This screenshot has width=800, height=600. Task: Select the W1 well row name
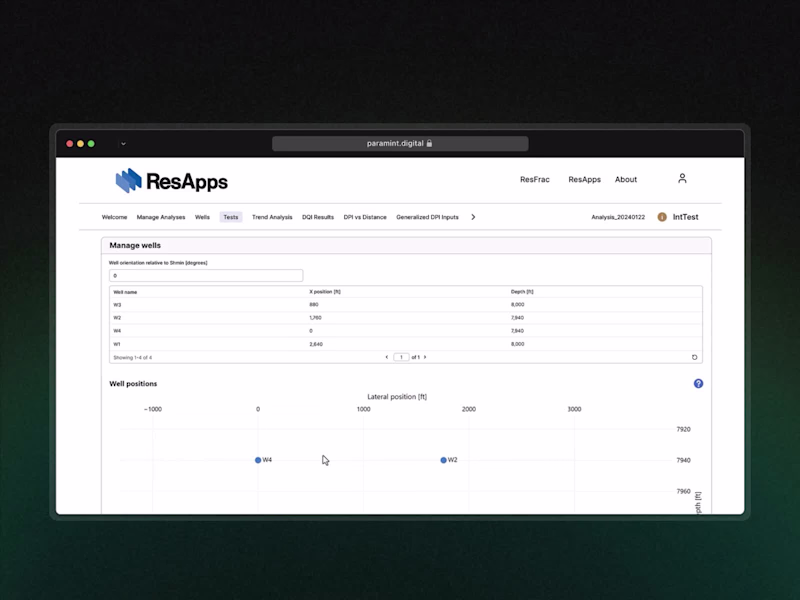[117, 344]
